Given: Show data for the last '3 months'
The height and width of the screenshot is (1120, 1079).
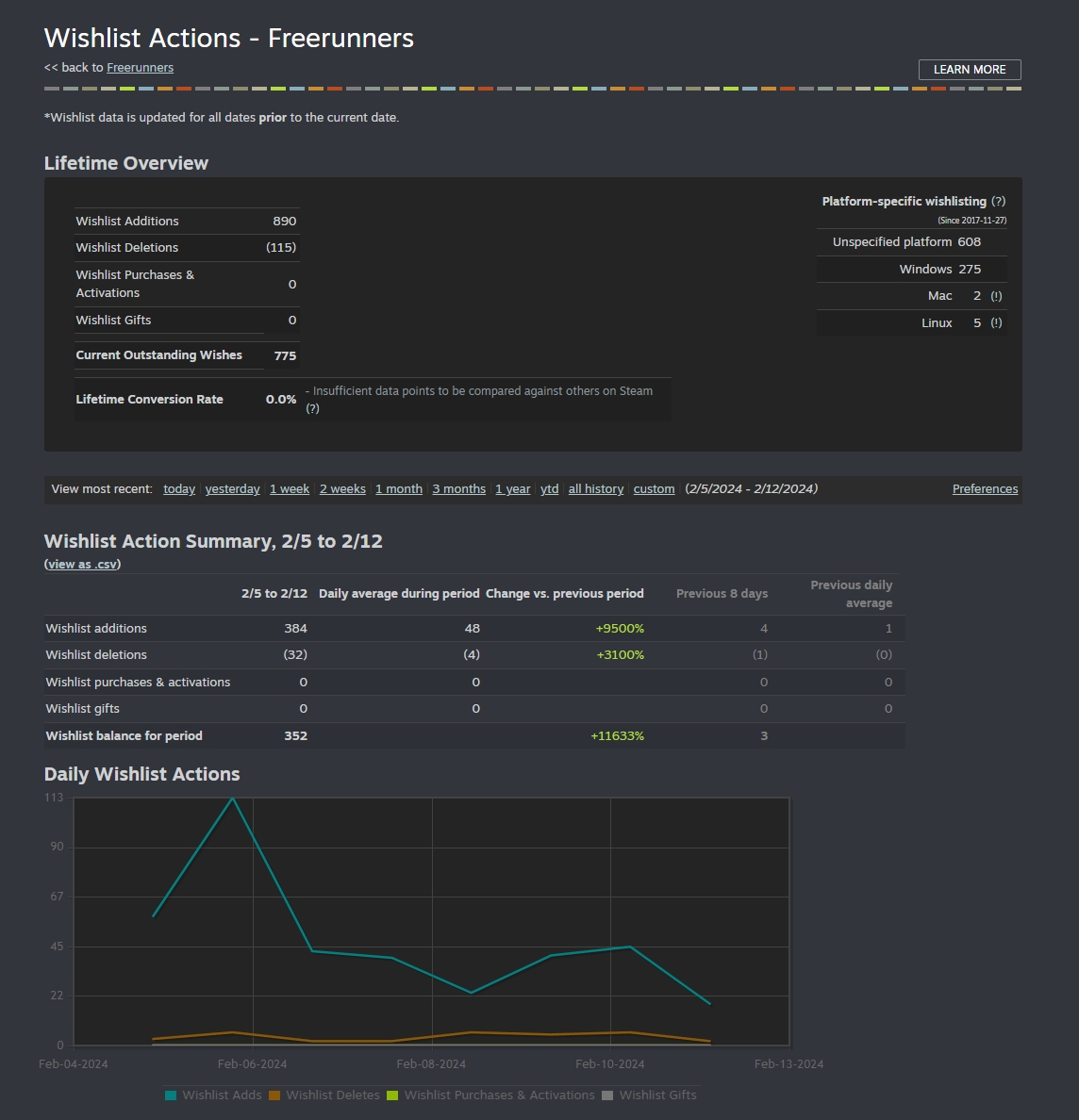Looking at the screenshot, I should click(x=458, y=489).
